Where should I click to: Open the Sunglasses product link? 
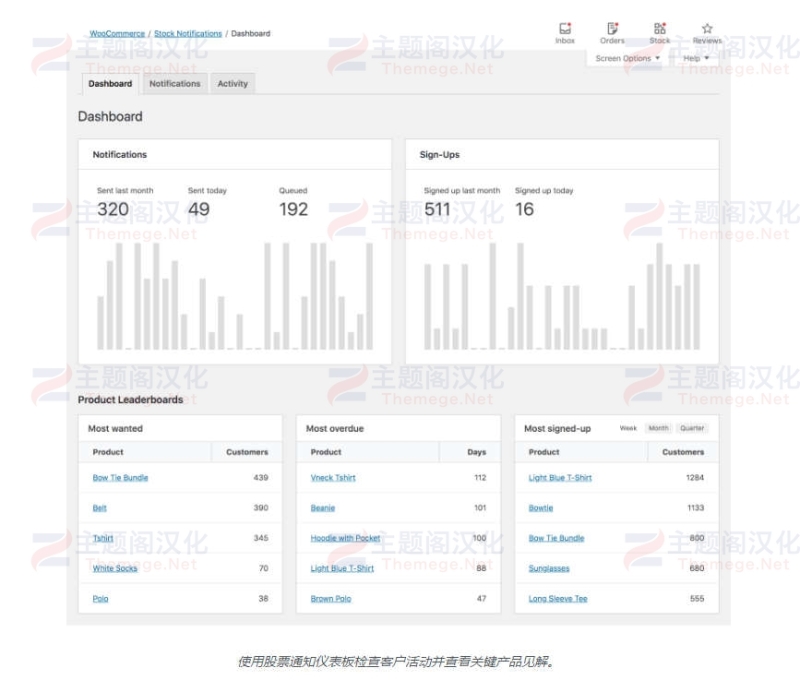click(549, 568)
